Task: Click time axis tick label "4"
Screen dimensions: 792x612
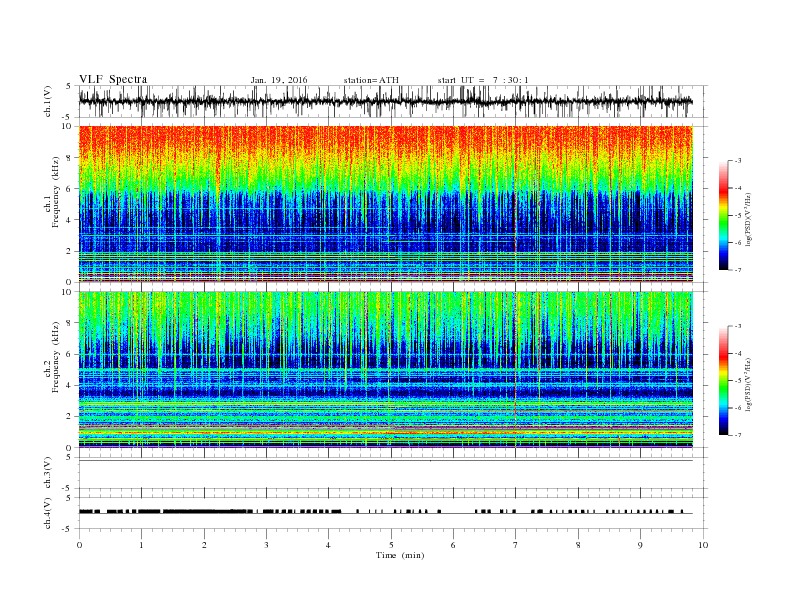Action: click(x=328, y=545)
